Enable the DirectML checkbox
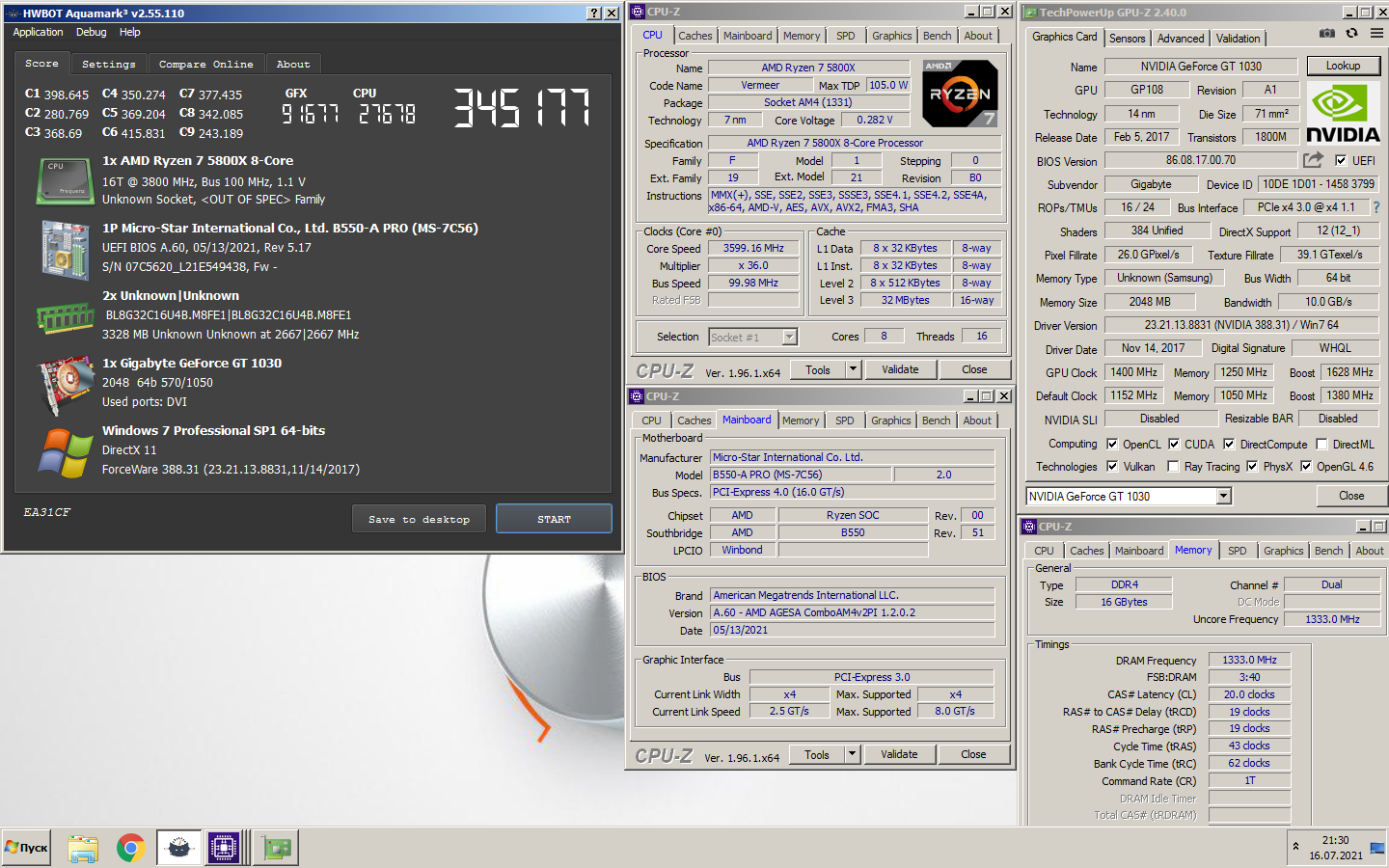The height and width of the screenshot is (868, 1389). coord(1321,444)
